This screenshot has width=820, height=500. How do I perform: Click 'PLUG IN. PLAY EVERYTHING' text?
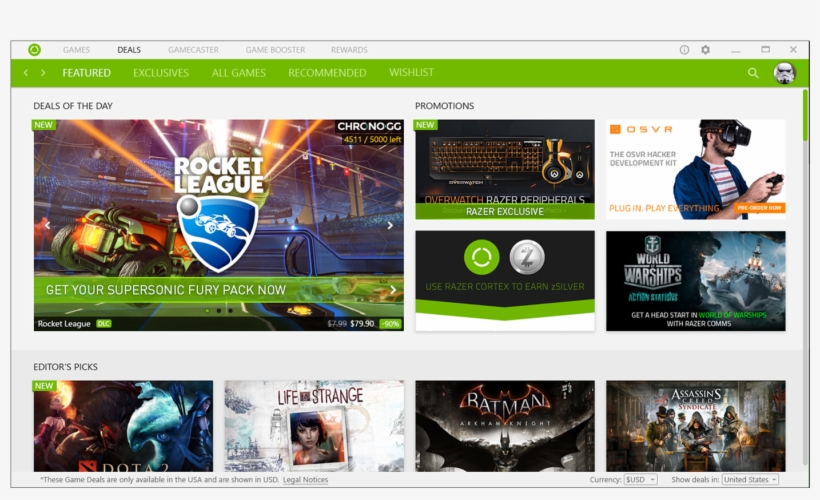click(664, 208)
